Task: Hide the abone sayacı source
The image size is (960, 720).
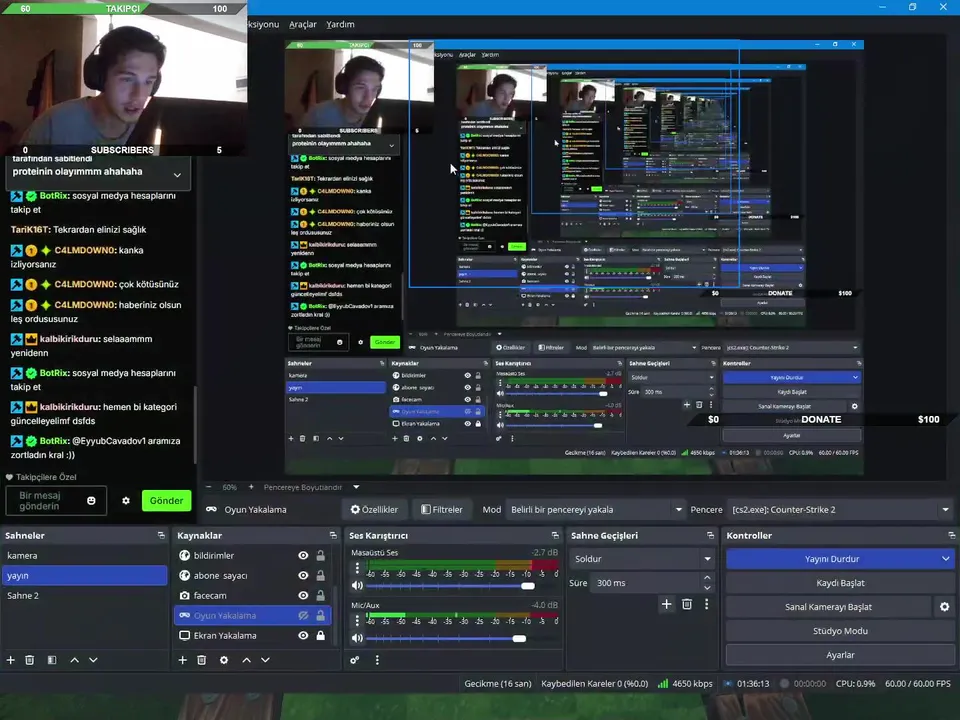Action: [303, 576]
